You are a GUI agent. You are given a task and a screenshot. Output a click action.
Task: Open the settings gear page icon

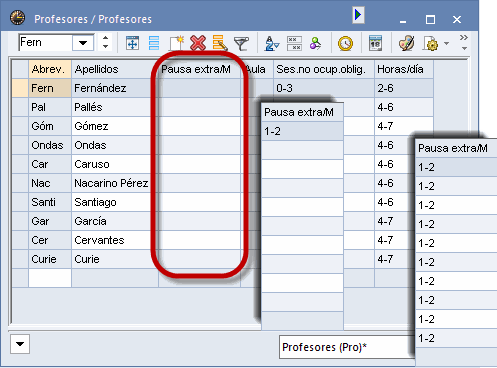tap(431, 44)
